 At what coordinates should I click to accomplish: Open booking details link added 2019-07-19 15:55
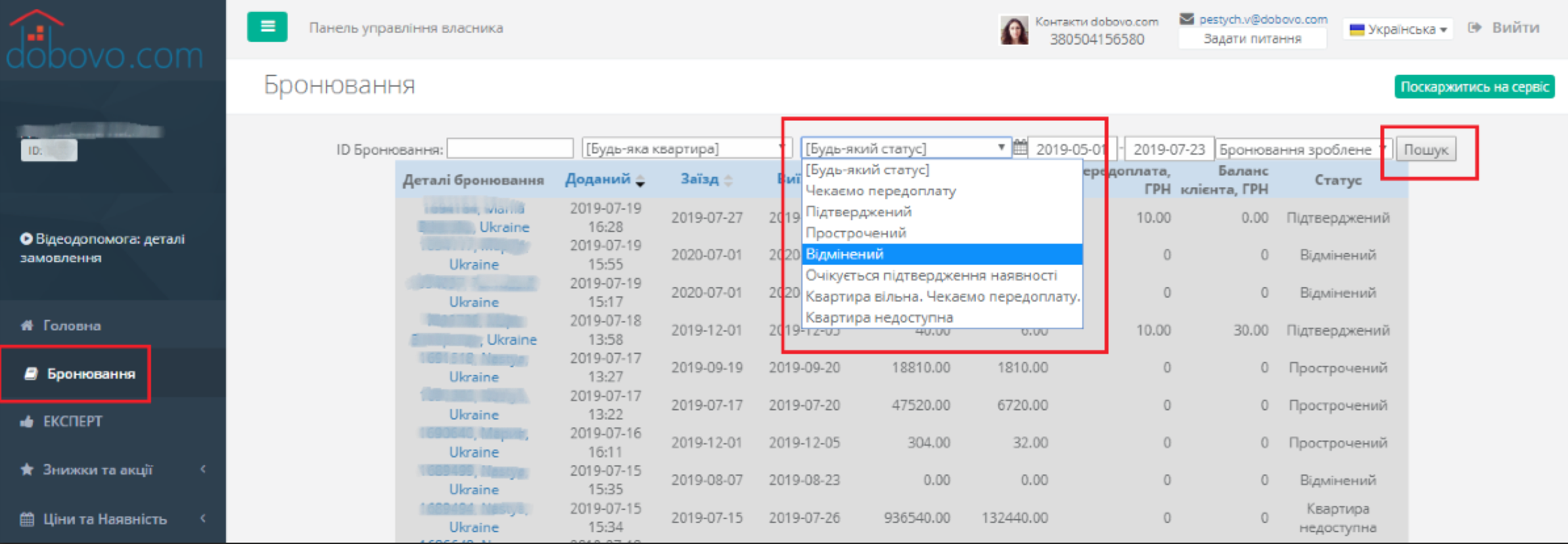[473, 255]
